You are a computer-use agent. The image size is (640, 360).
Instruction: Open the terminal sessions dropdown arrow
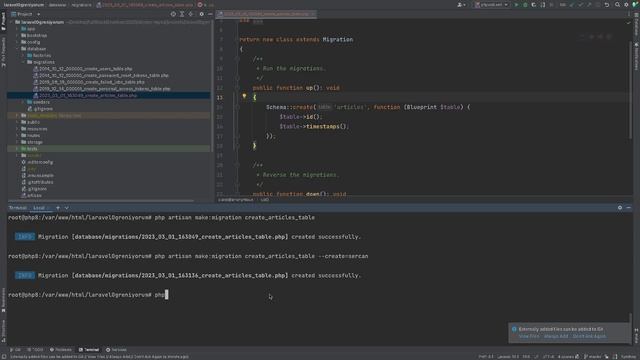67,208
